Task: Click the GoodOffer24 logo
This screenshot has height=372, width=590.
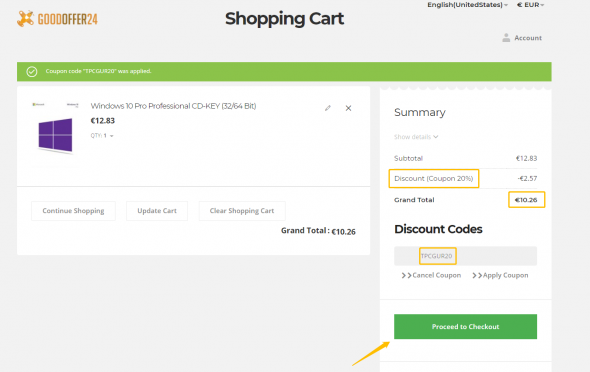Action: pos(57,18)
